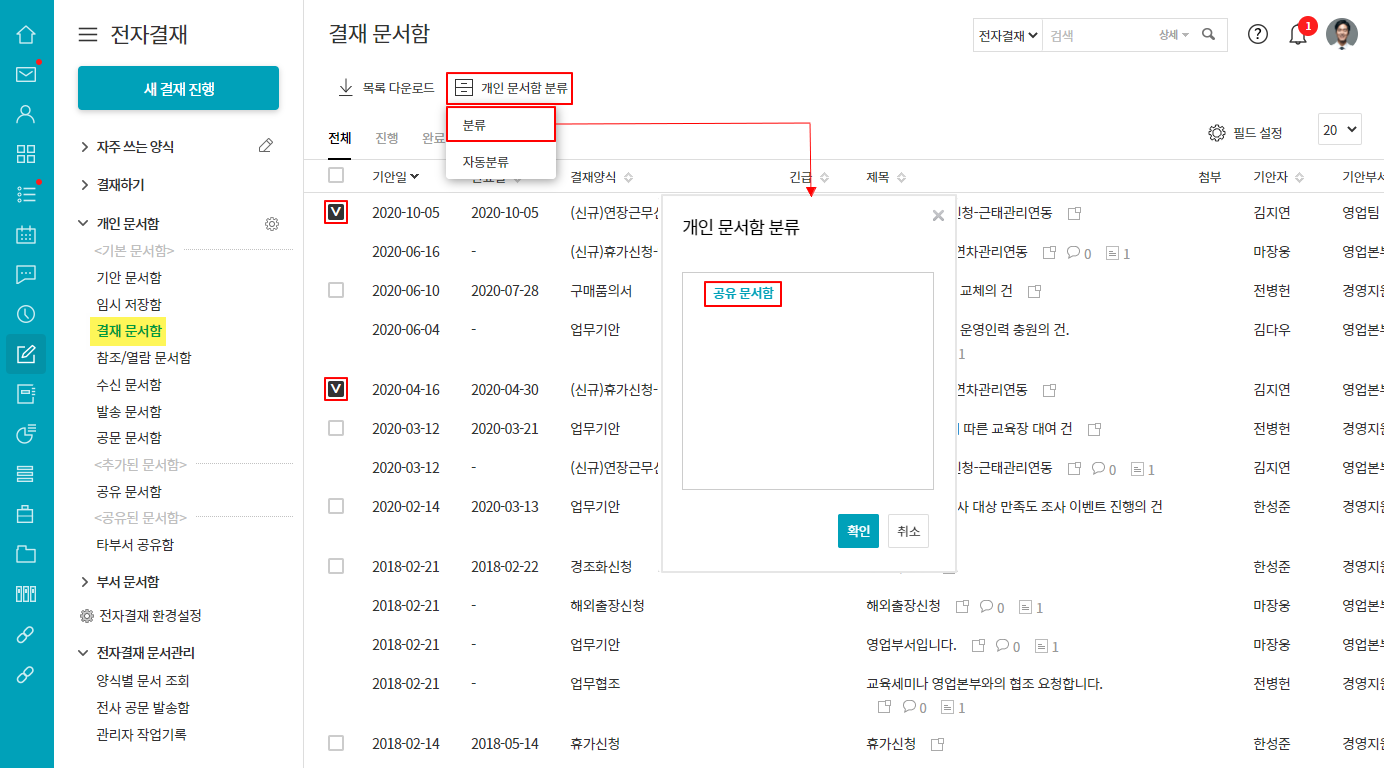Viewport: 1384px width, 768px height.
Task: Open the 20 rows-per-page dropdown
Action: coord(1340,130)
